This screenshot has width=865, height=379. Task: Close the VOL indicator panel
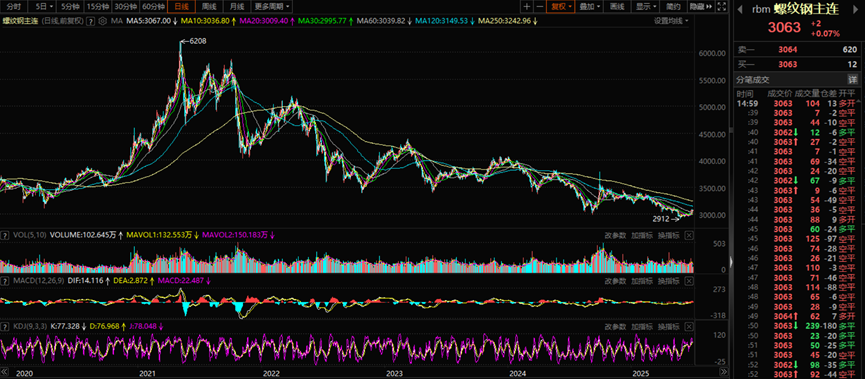click(688, 235)
